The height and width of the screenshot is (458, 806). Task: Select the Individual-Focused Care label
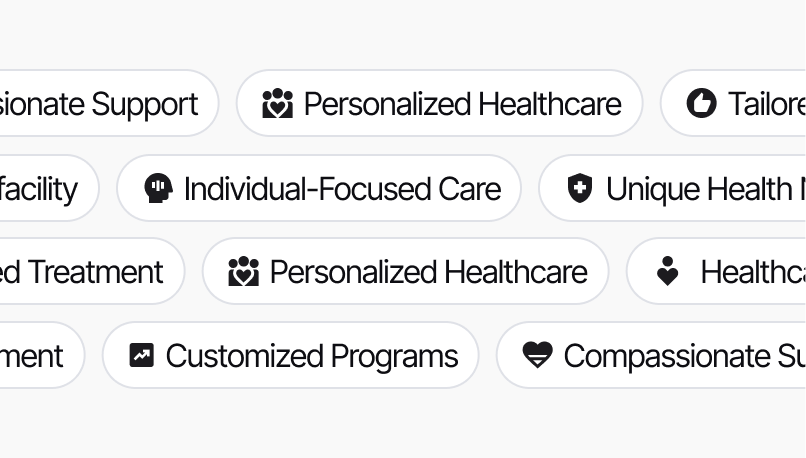[x=342, y=188]
